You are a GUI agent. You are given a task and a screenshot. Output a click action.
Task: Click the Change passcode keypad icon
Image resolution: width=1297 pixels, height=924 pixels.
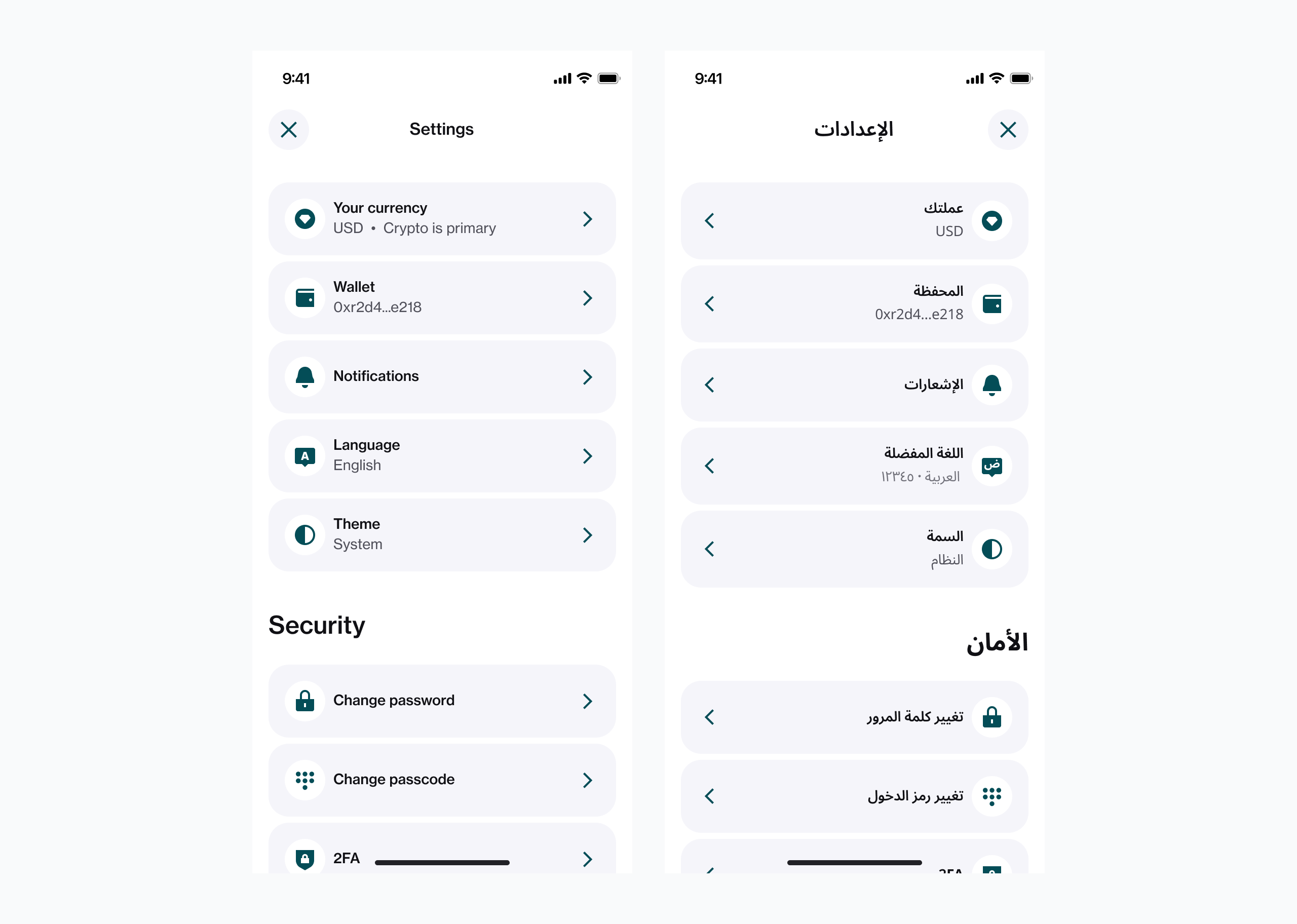coord(305,780)
